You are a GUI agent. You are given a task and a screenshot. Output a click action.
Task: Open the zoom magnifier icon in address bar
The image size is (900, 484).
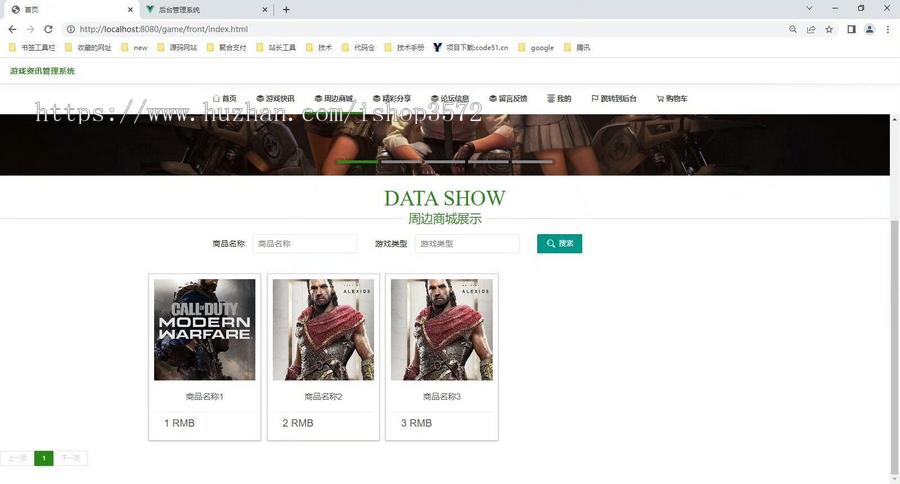(x=793, y=29)
